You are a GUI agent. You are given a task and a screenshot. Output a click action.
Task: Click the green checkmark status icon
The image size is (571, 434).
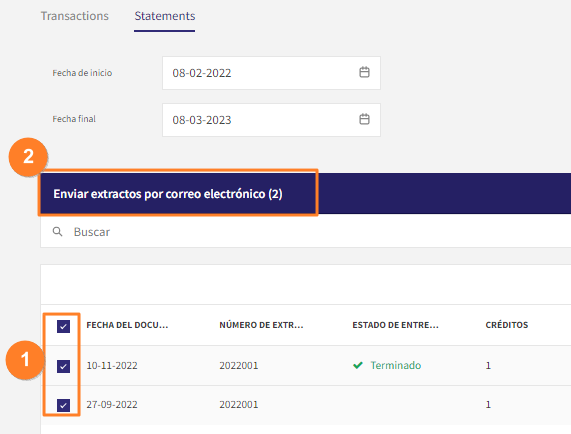coord(358,365)
